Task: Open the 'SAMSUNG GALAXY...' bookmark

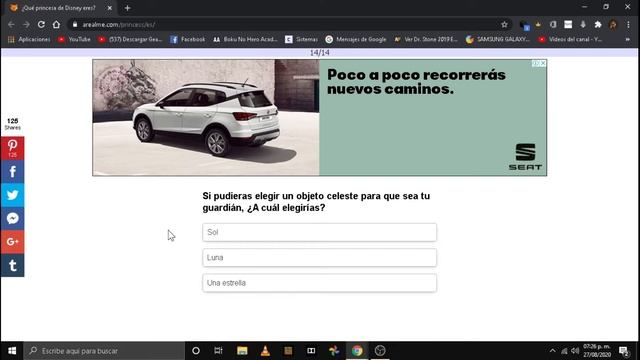Action: [498, 39]
